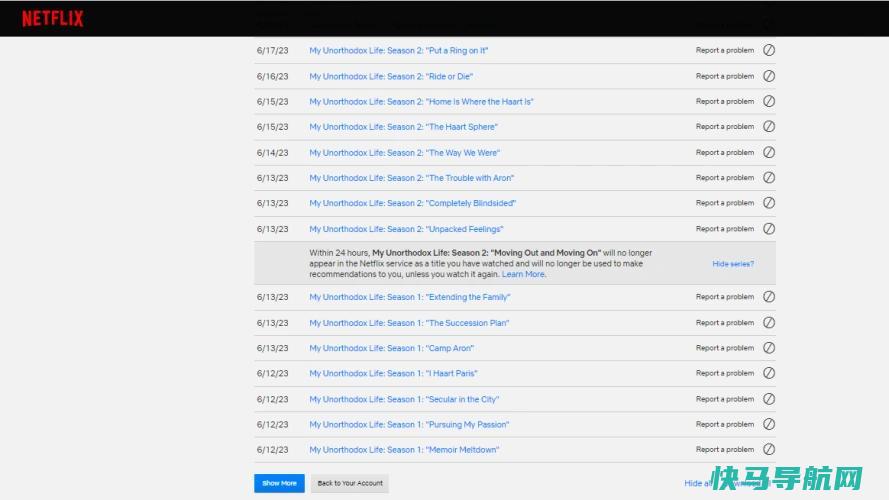Report a problem for "Ride or Die"
This screenshot has width=889, height=500.
tap(725, 76)
